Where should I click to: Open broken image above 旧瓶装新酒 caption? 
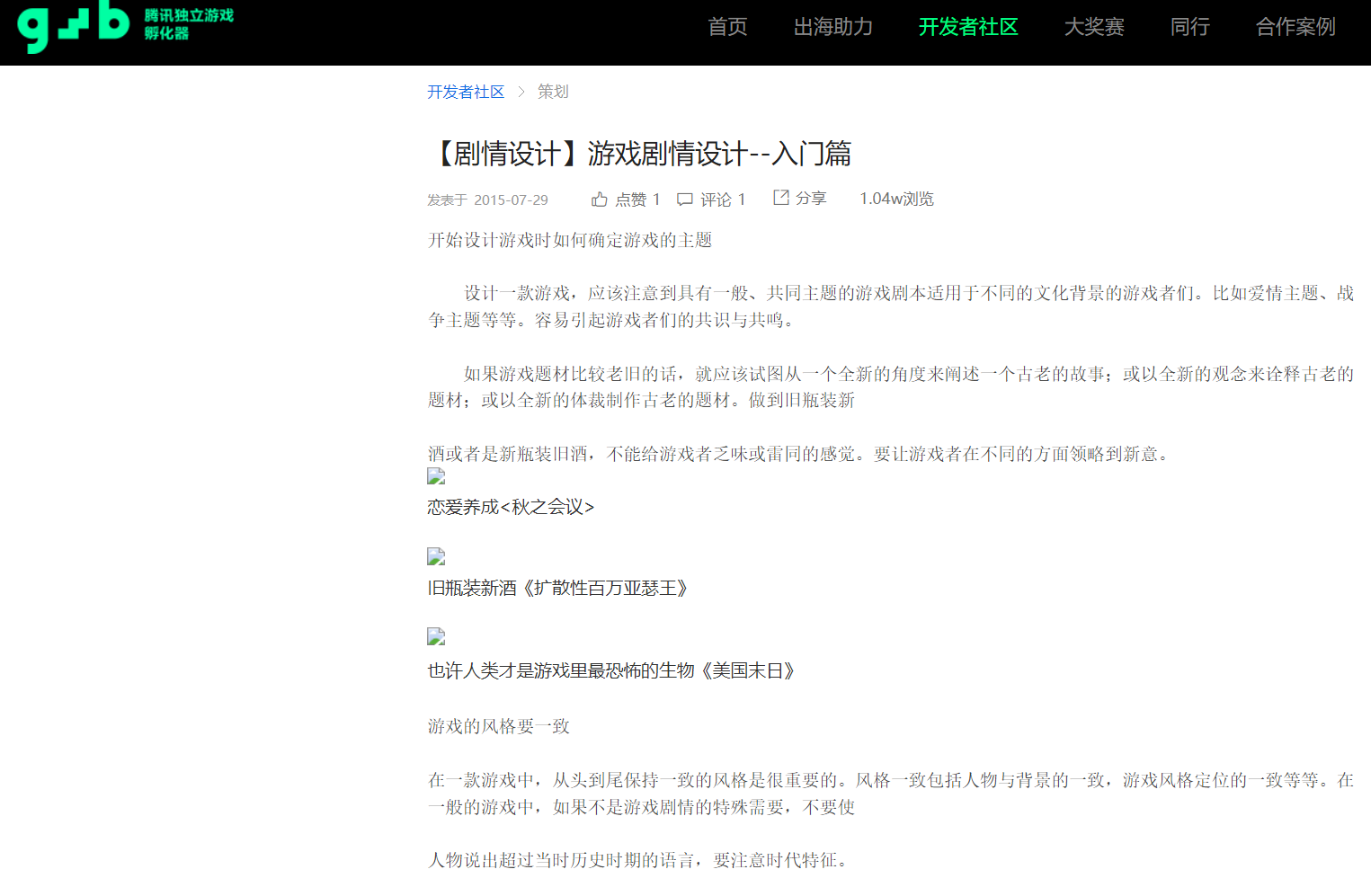(436, 556)
